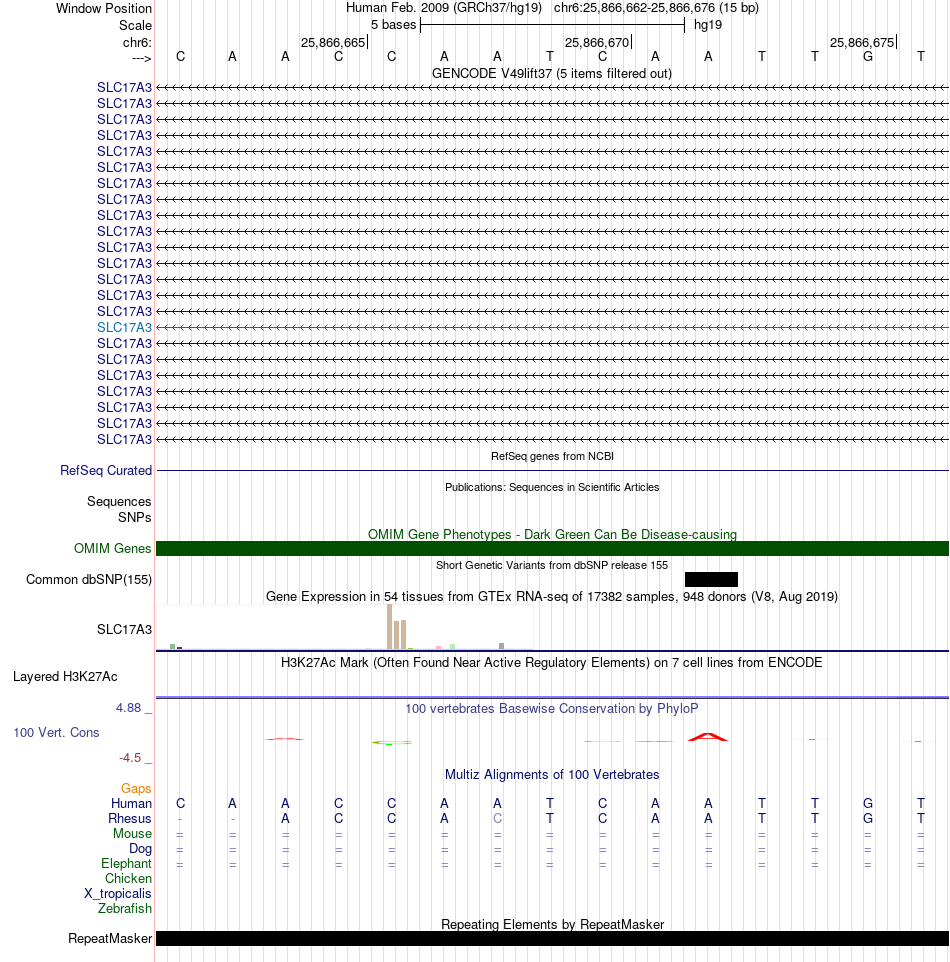Click SLC17A3 label beside GTEx expression chart
Image resolution: width=950 pixels, height=962 pixels.
(124, 629)
